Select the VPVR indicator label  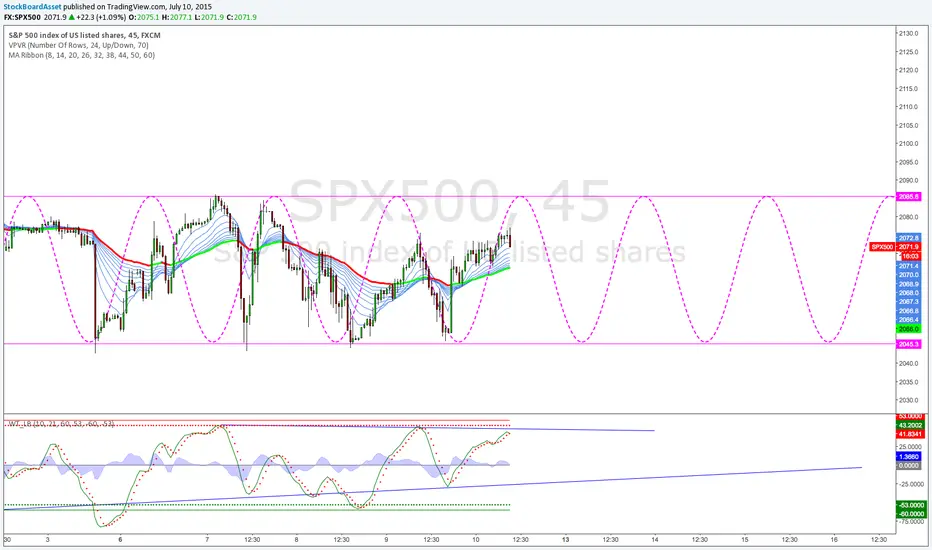pos(78,45)
